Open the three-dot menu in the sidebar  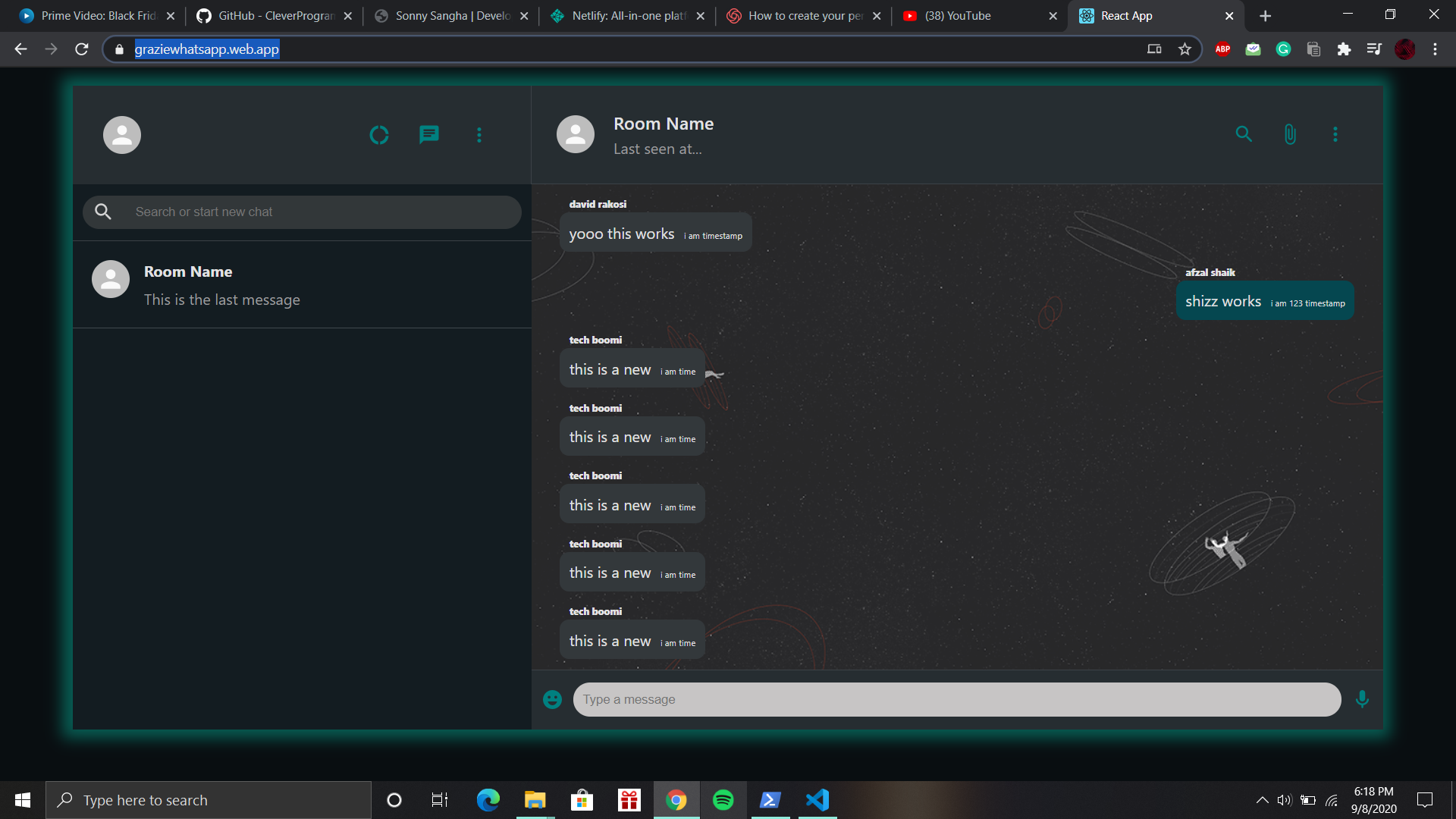tap(479, 134)
